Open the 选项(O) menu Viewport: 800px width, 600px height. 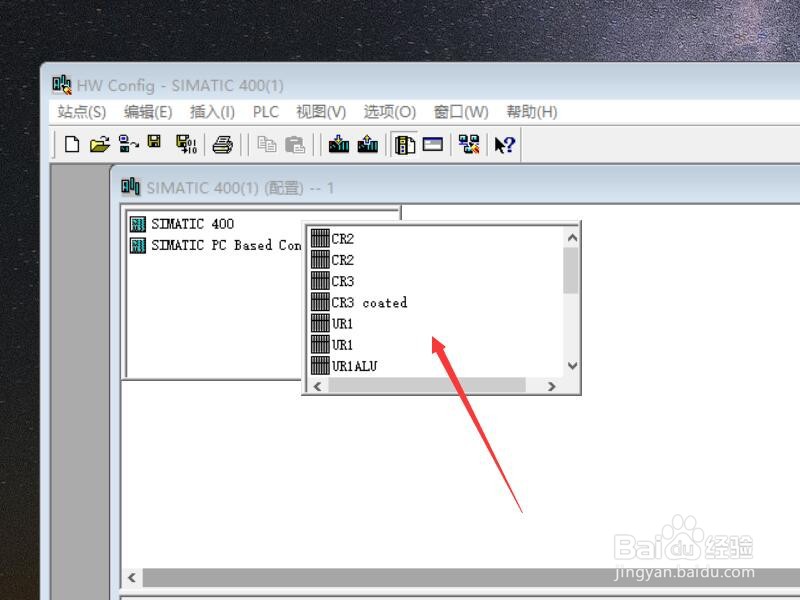click(x=385, y=112)
